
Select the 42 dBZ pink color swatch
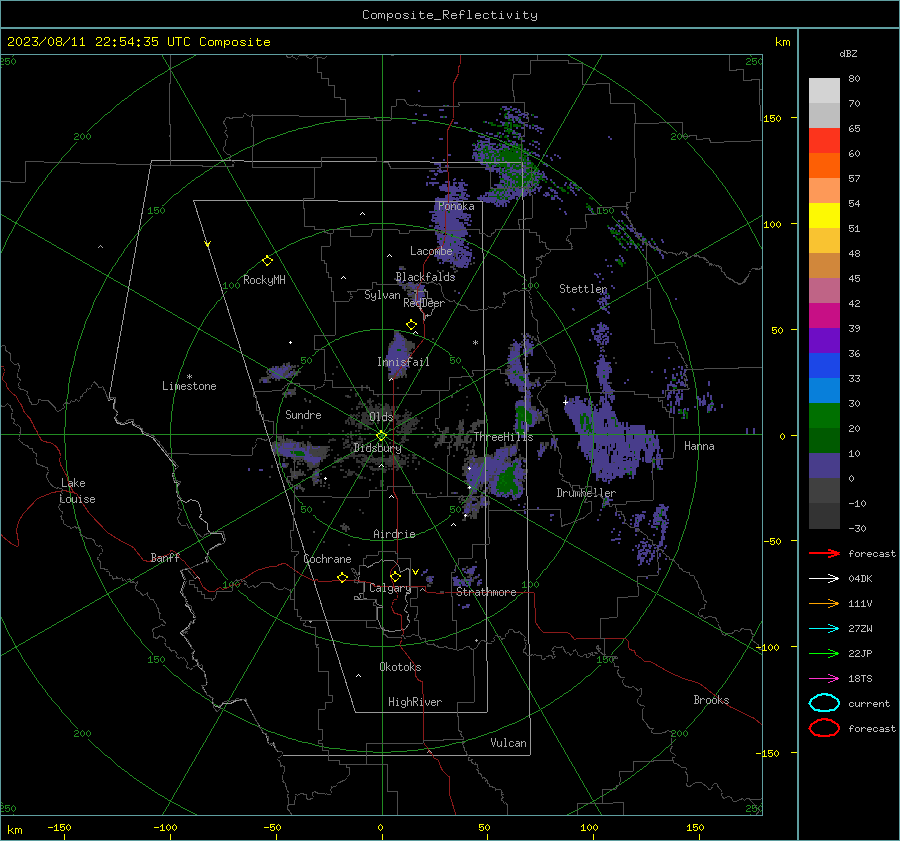(x=824, y=291)
